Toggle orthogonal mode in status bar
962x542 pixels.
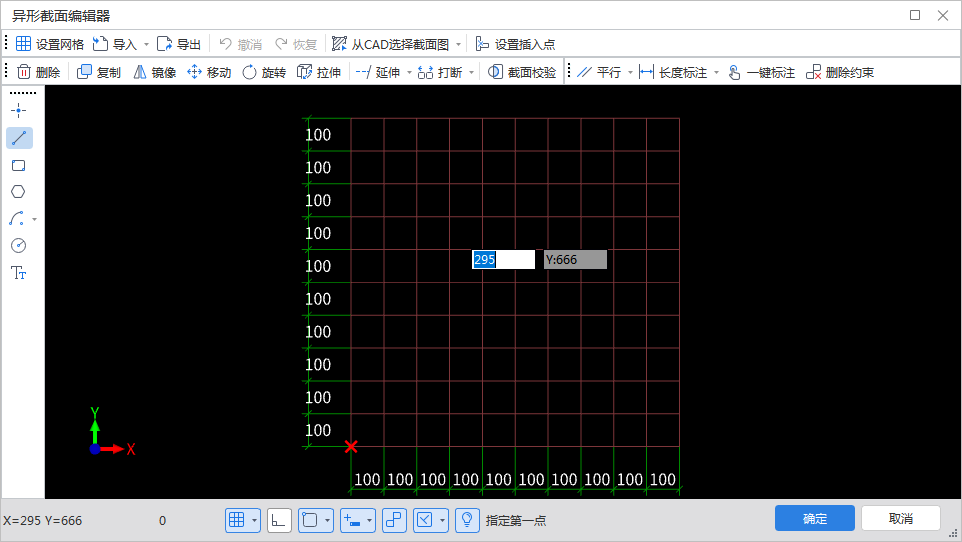pyautogui.click(x=279, y=520)
